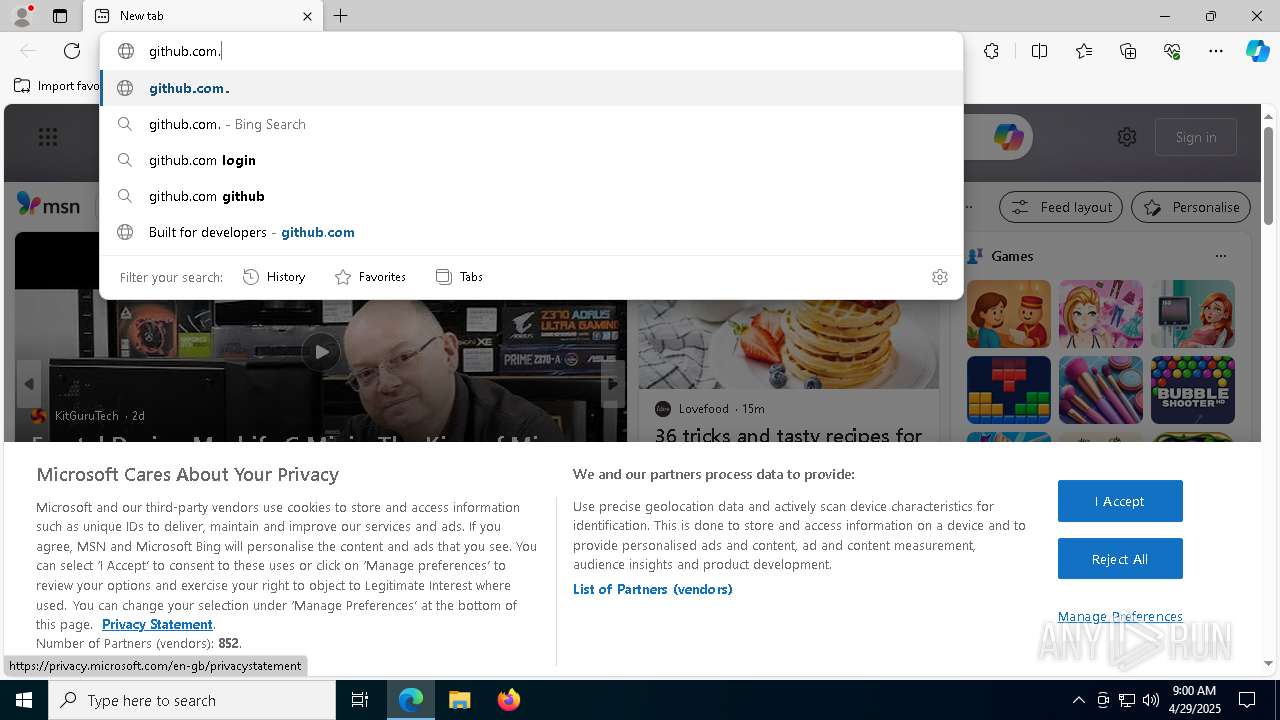
Task: Open the MSN app launcher grid
Action: [48, 137]
